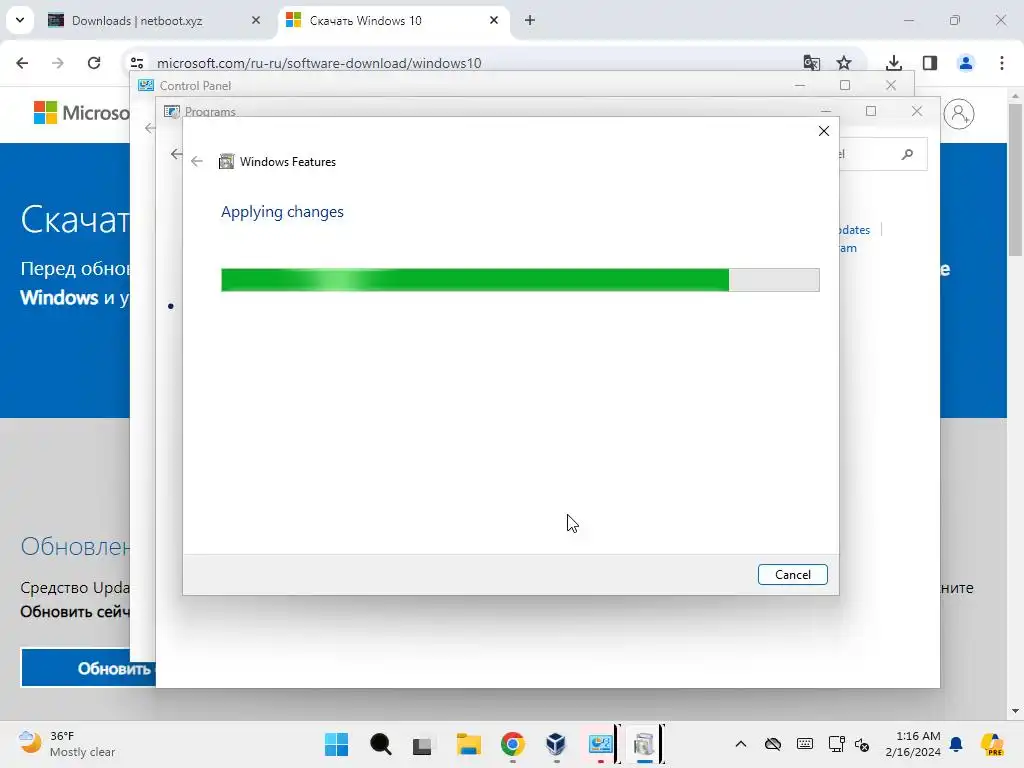Switch to Google Chrome on taskbar

coord(513,744)
